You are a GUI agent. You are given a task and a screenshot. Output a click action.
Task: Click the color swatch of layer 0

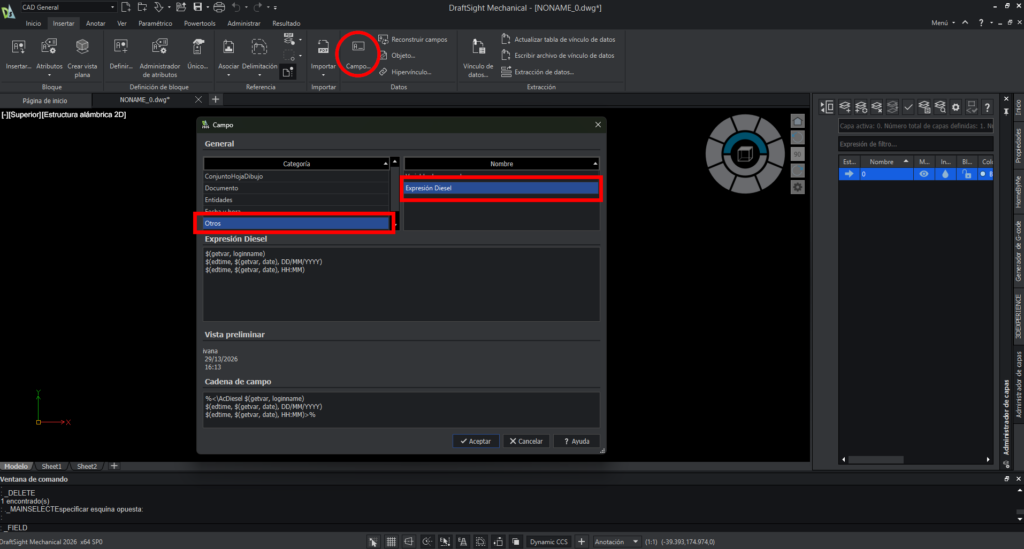(x=983, y=174)
